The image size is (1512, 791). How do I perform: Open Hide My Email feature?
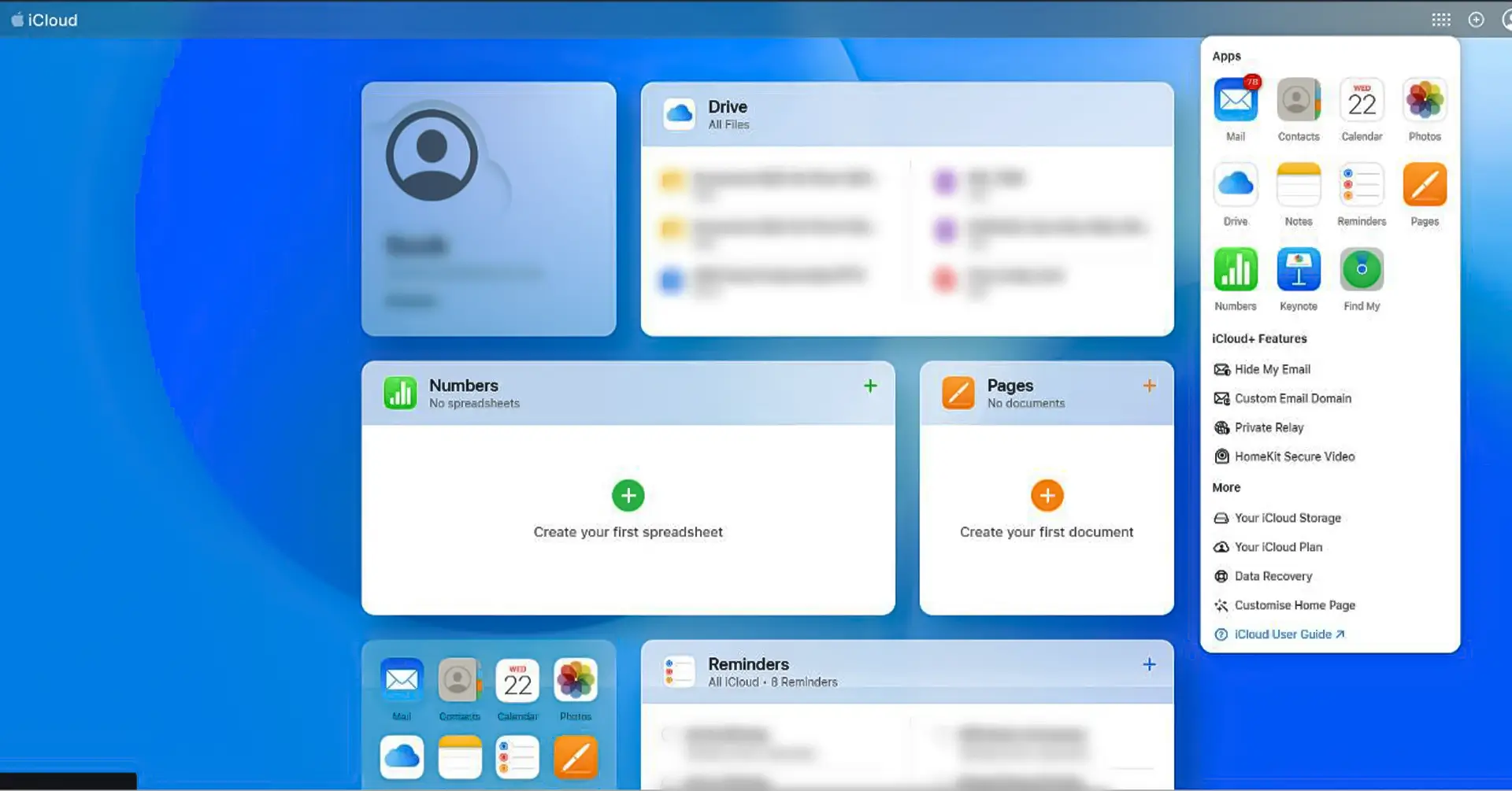pos(1262,369)
